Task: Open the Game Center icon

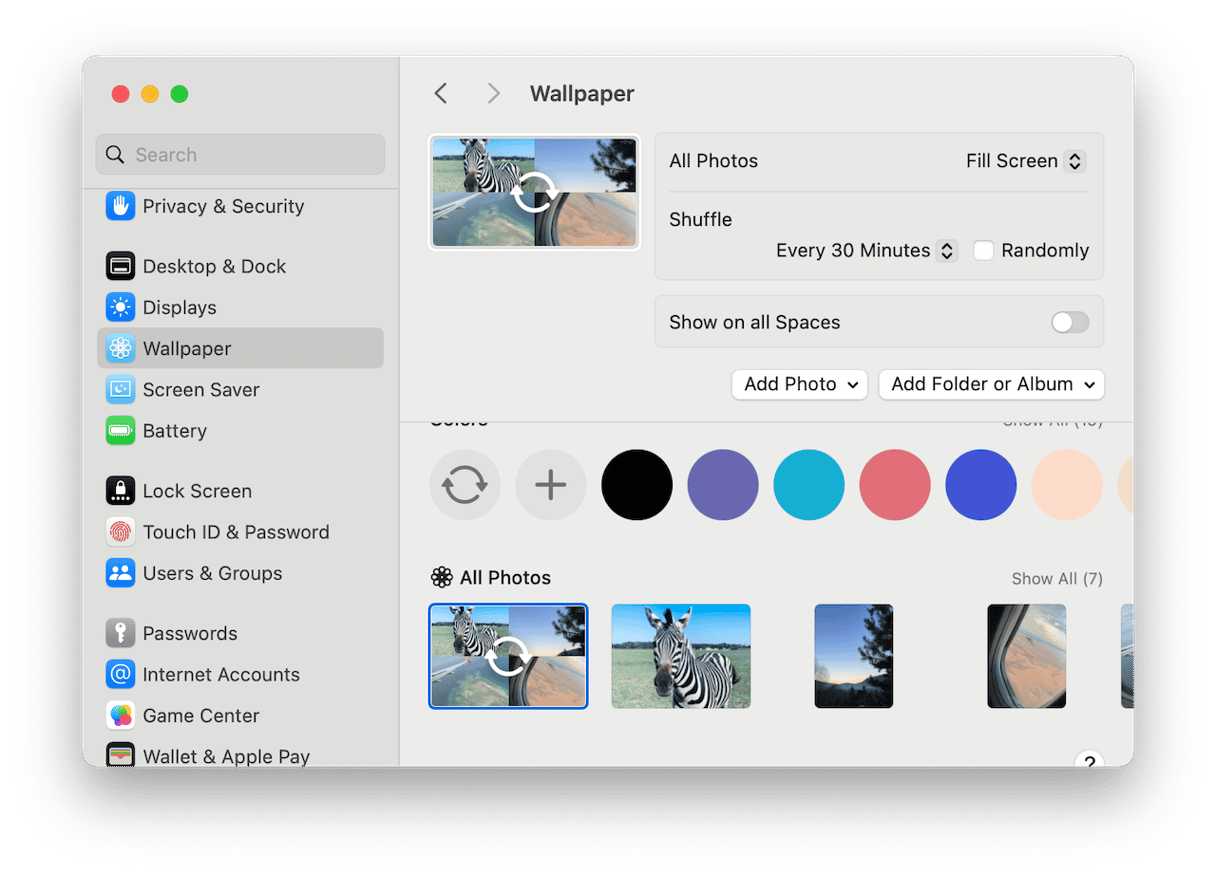Action: point(120,715)
